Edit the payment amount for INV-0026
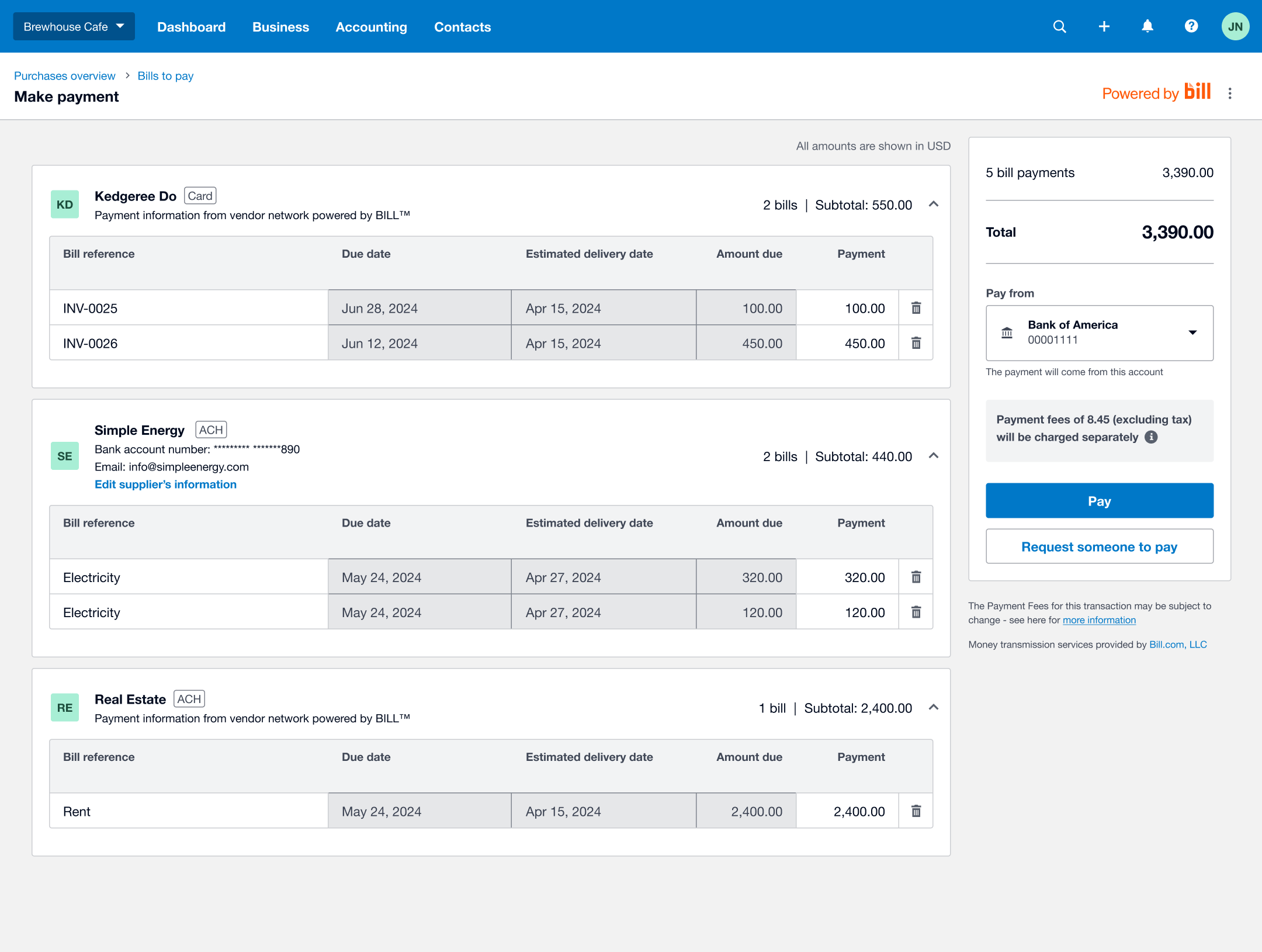The image size is (1262, 952). click(x=847, y=343)
